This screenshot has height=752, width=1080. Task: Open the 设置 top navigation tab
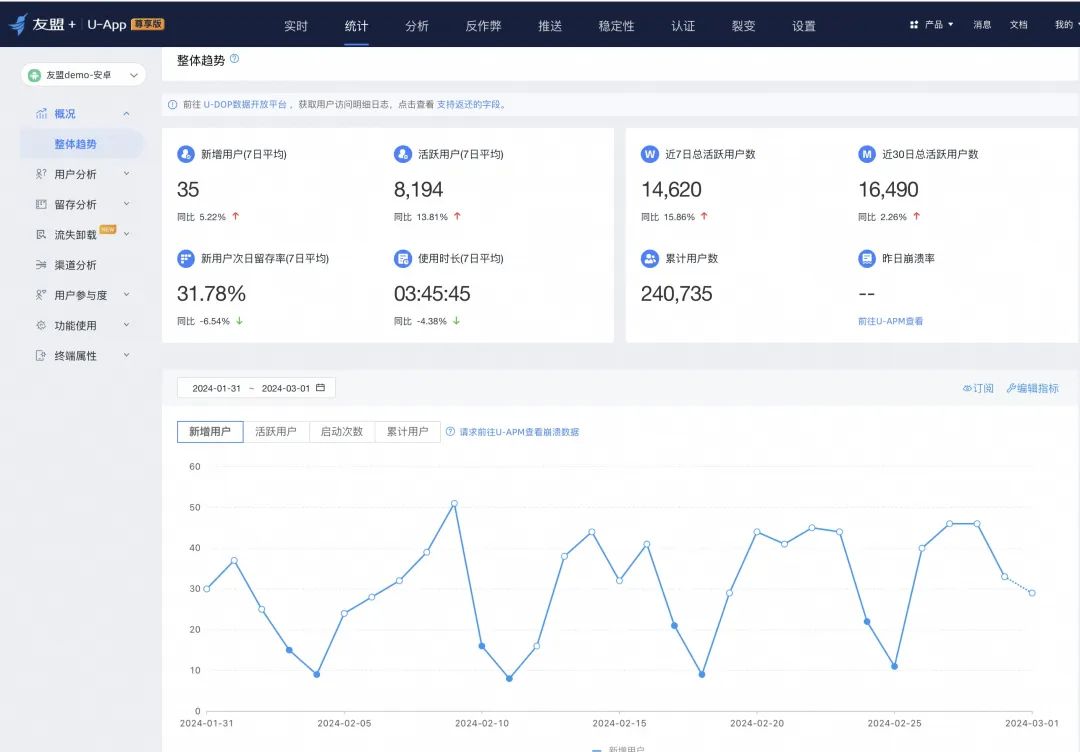pyautogui.click(x=804, y=25)
